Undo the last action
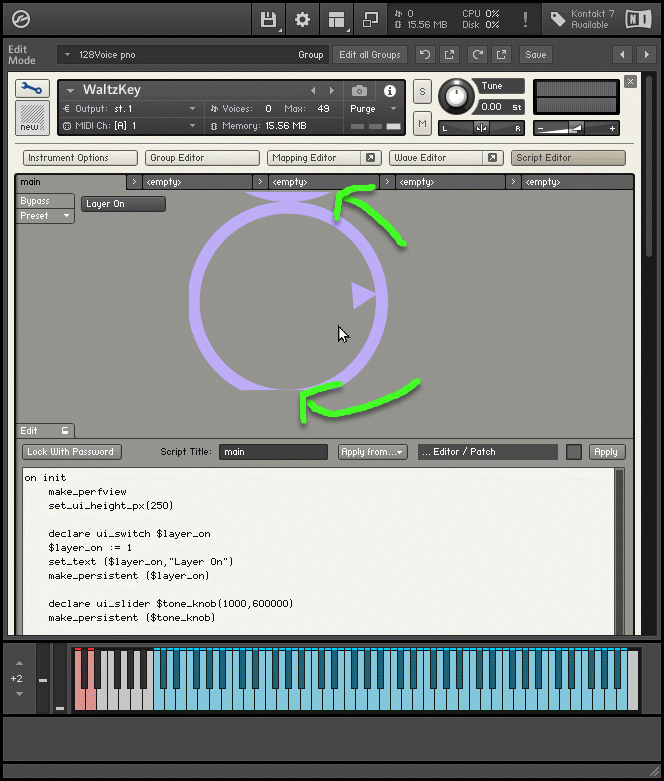The image size is (664, 781). 425,55
